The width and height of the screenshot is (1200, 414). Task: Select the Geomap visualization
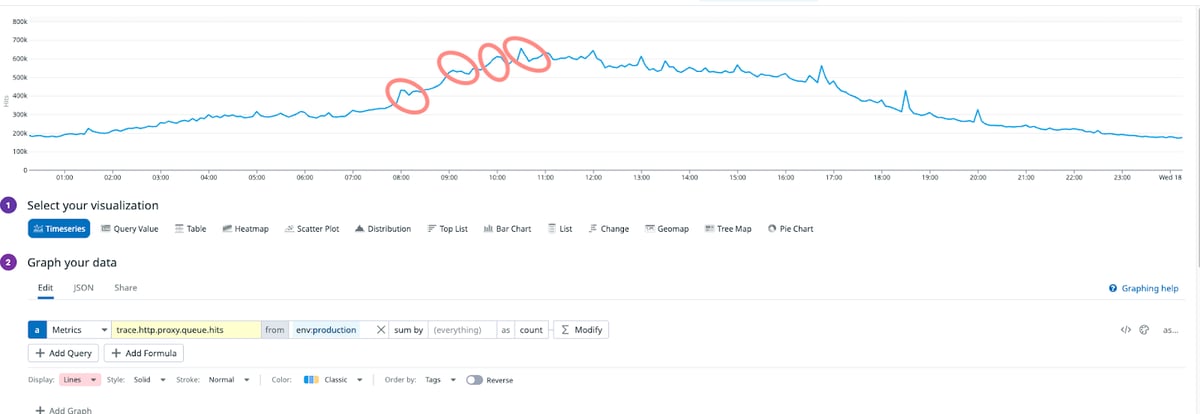pyautogui.click(x=666, y=229)
